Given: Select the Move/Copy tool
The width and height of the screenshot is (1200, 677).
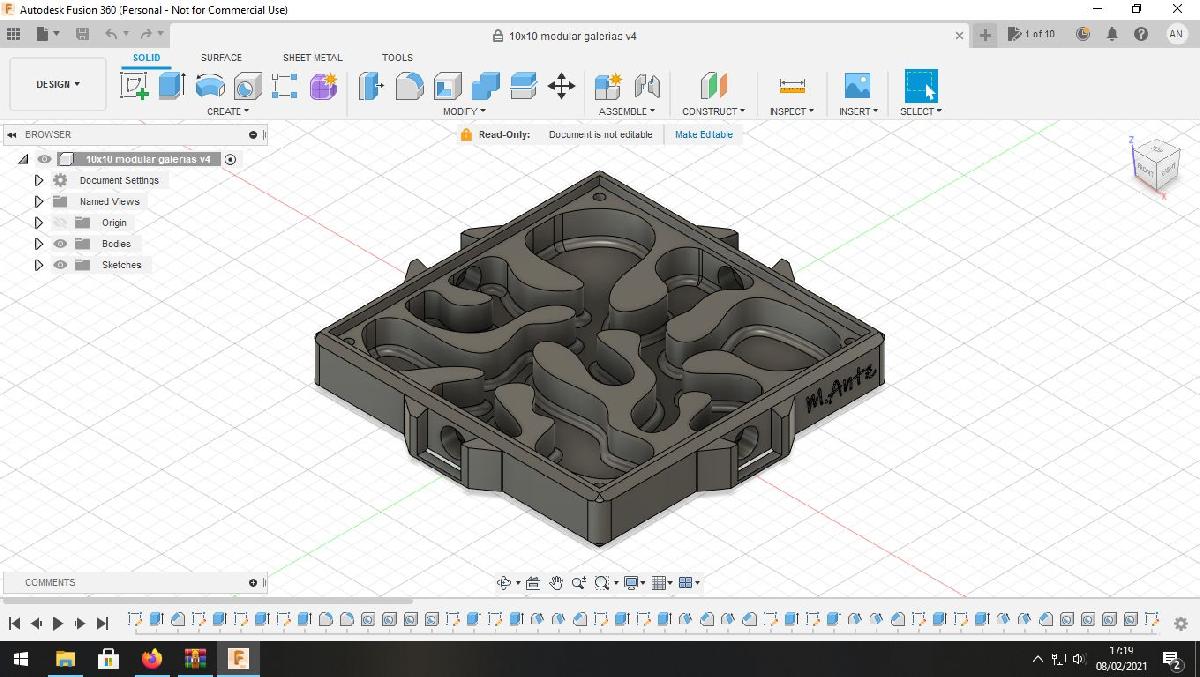Looking at the screenshot, I should [x=561, y=86].
